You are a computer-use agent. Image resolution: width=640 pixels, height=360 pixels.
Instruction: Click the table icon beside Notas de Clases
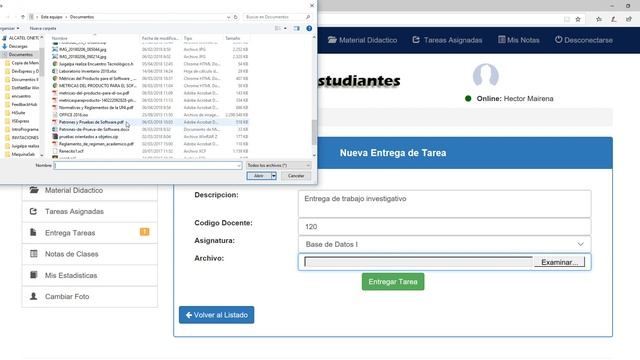pos(34,253)
